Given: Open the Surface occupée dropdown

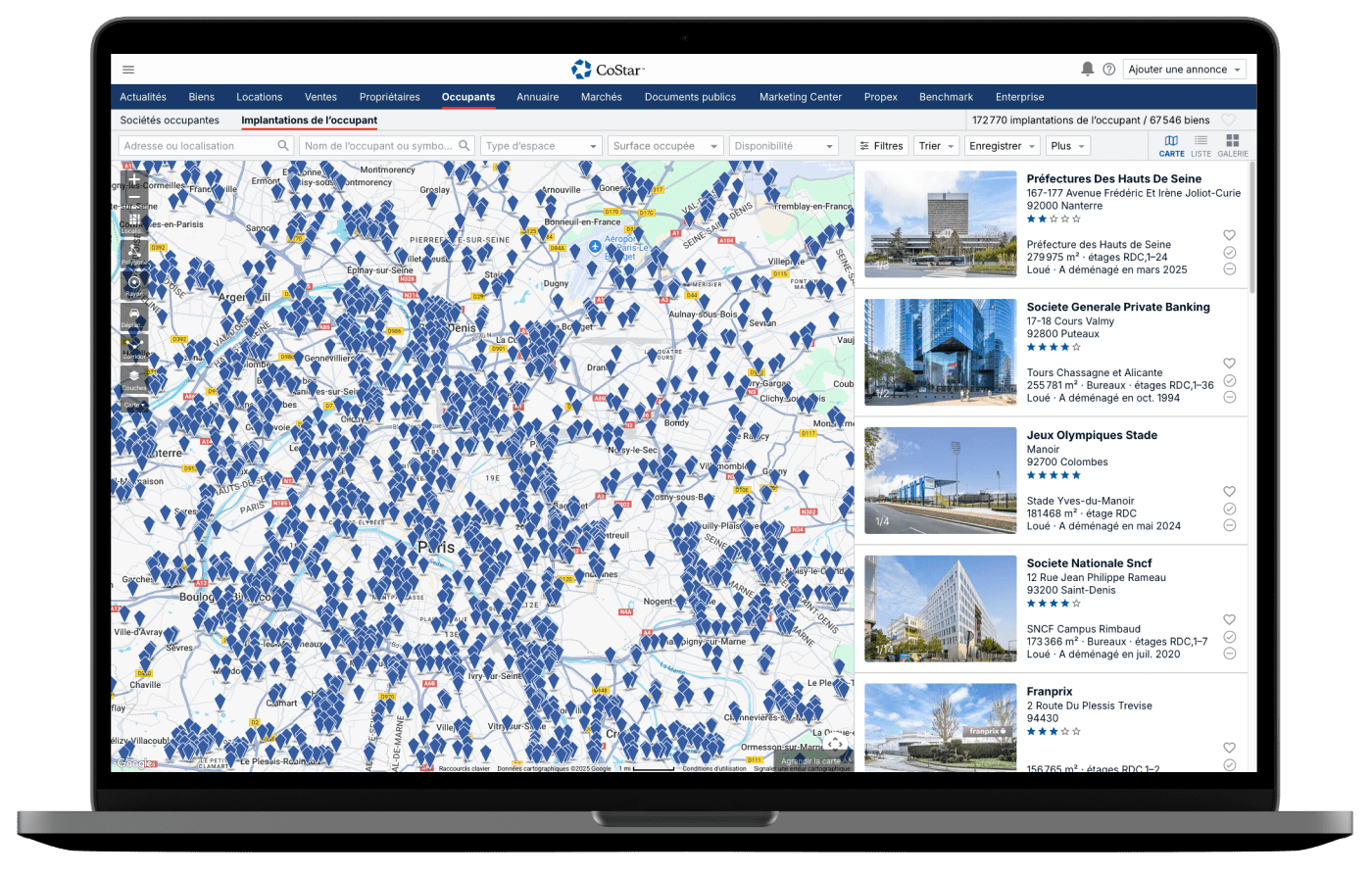Looking at the screenshot, I should click(665, 146).
